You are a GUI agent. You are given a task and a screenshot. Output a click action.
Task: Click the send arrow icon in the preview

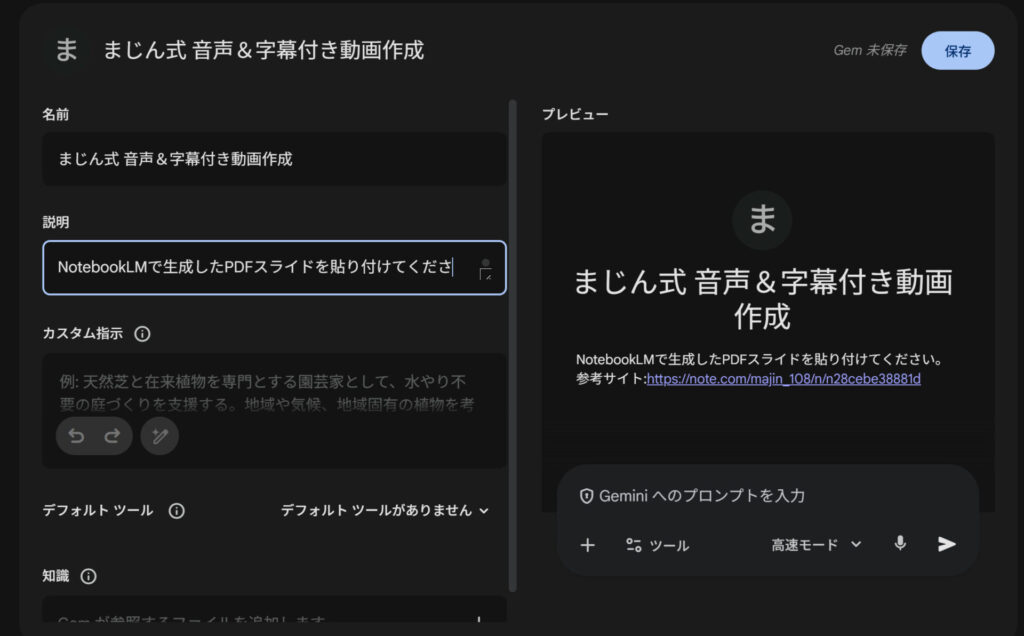(x=945, y=544)
